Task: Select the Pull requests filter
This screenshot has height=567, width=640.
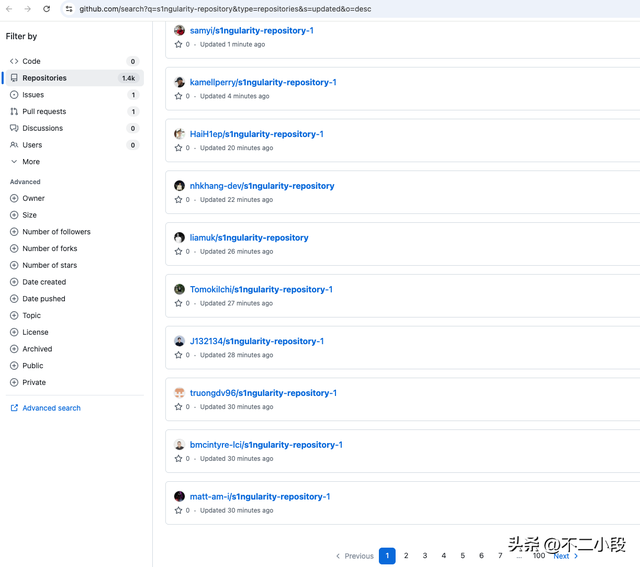Action: coord(74,111)
